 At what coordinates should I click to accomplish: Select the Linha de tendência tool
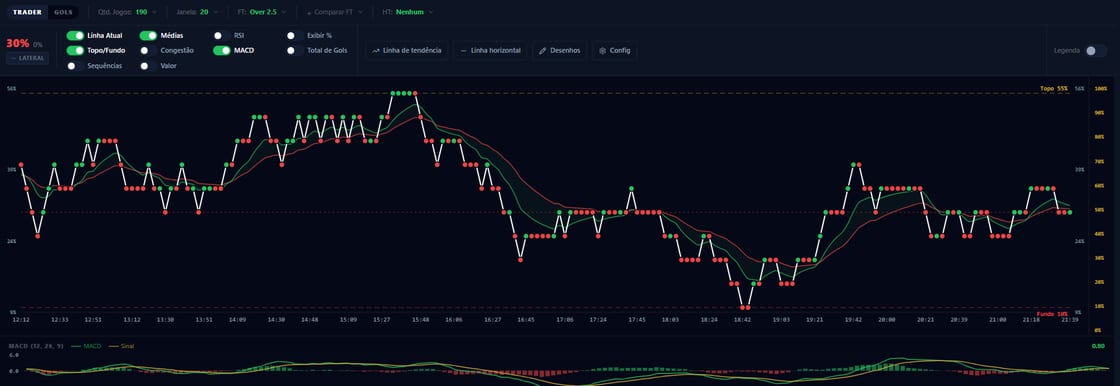click(406, 51)
